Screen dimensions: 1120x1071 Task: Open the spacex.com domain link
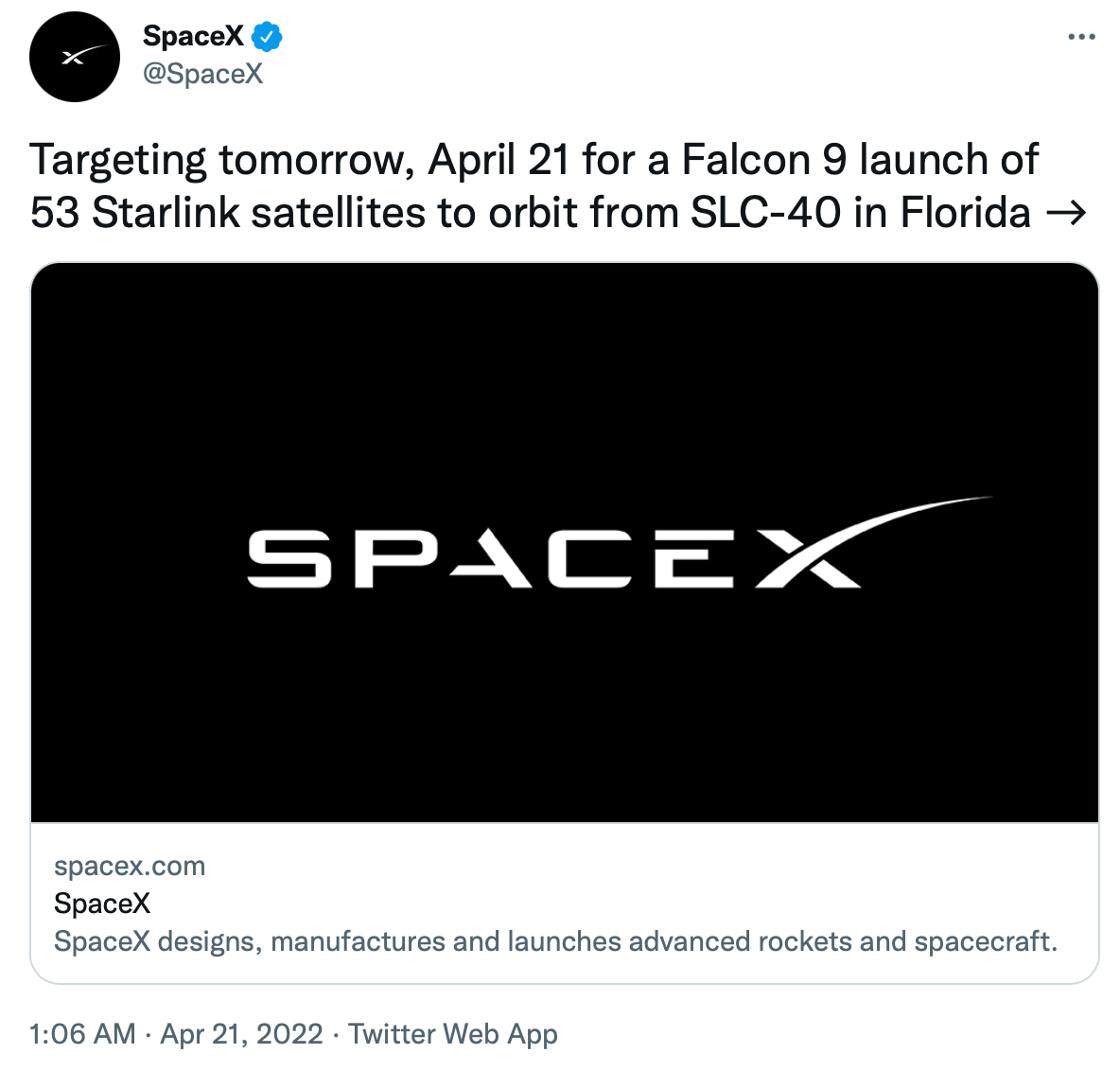(130, 866)
